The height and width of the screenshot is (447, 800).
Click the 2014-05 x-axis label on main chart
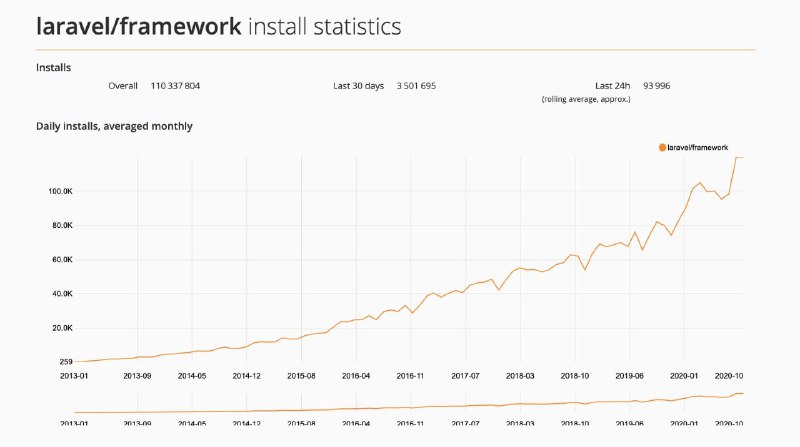[x=192, y=376]
